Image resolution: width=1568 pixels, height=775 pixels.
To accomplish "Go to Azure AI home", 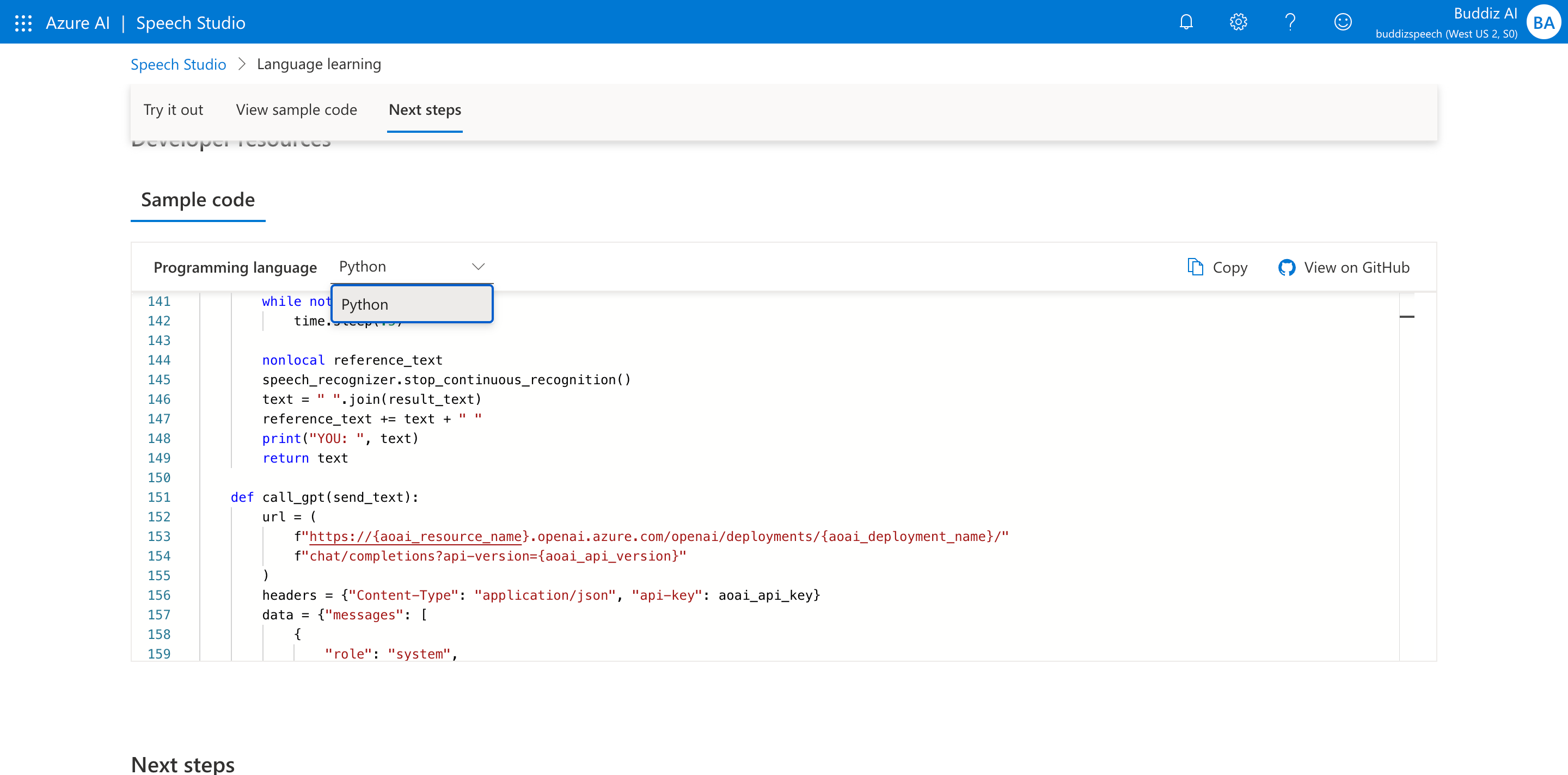I will [77, 23].
